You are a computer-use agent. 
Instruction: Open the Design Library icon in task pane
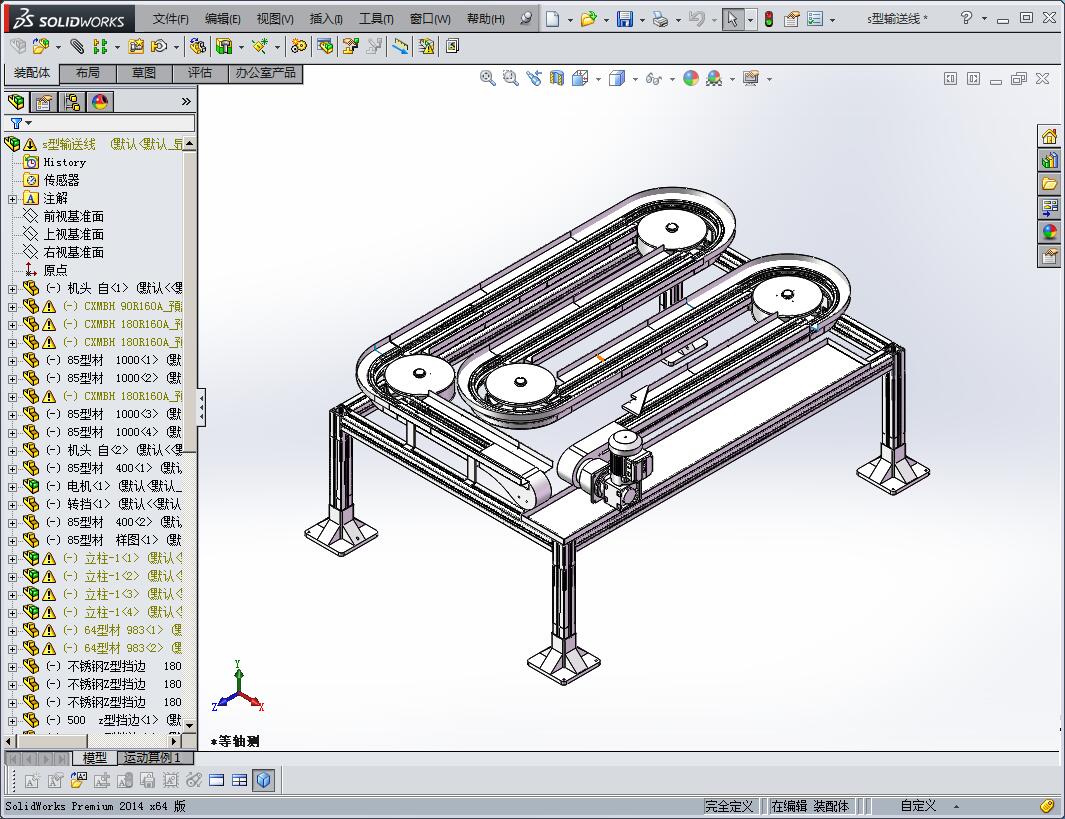point(1049,160)
